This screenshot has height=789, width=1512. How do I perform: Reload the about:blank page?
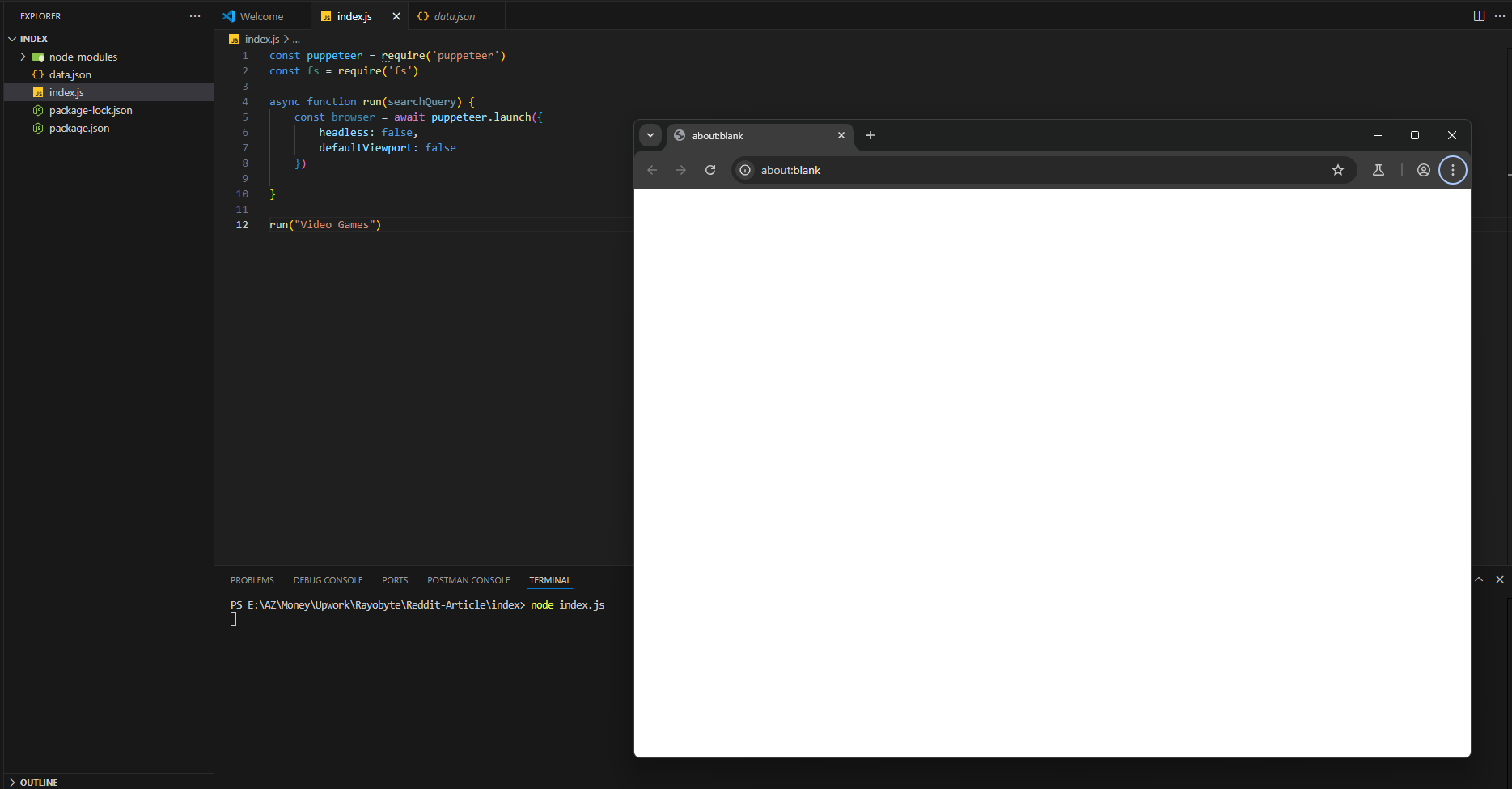[x=710, y=170]
